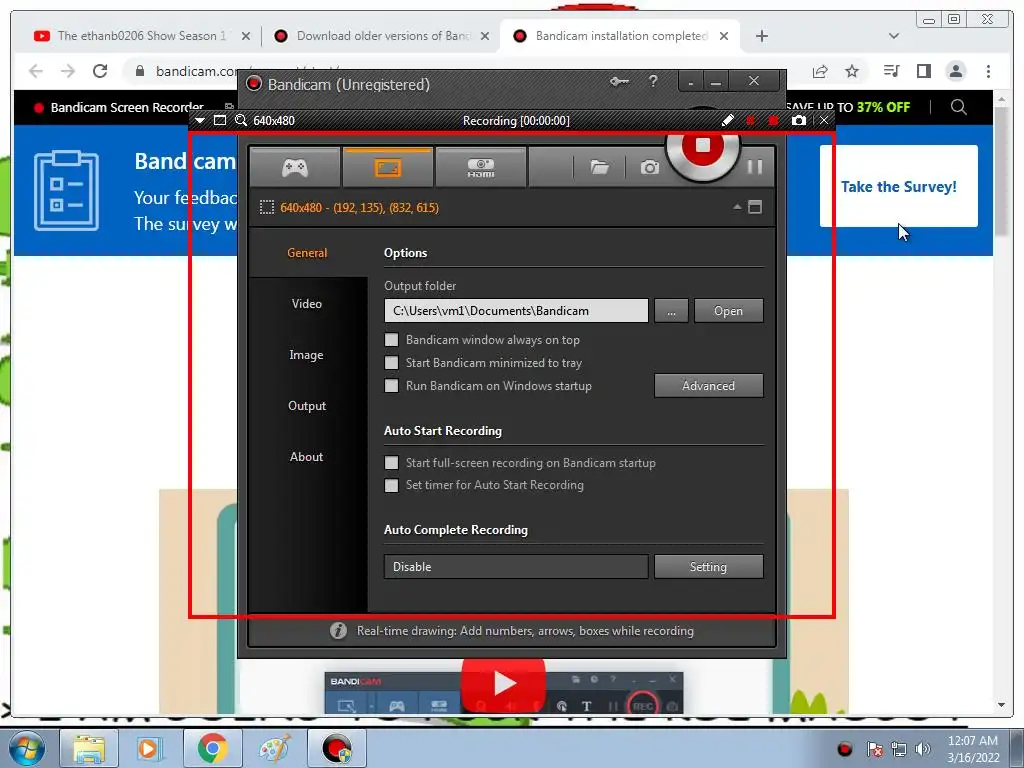Image resolution: width=1024 pixels, height=768 pixels.
Task: Click pencil drawing icon on recording bar
Action: click(727, 120)
